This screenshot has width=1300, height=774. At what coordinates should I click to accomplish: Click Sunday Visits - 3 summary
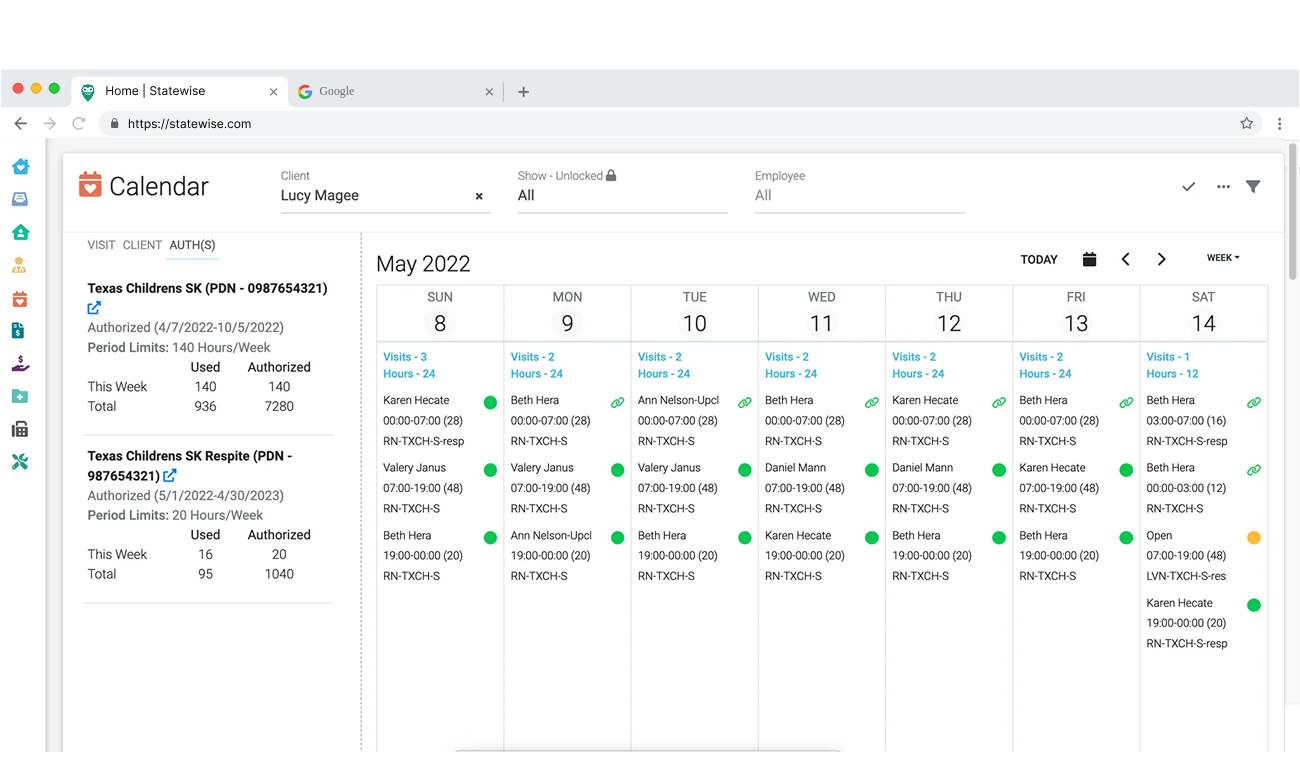[x=405, y=357]
